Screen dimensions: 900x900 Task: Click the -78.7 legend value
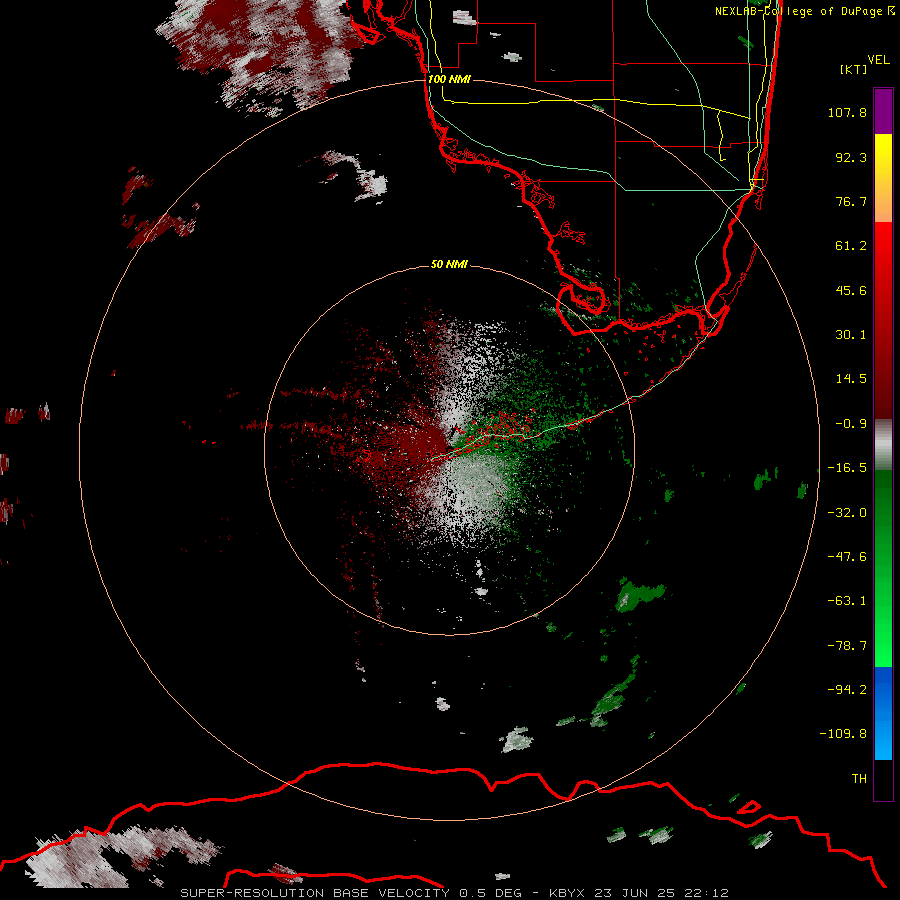[847, 646]
